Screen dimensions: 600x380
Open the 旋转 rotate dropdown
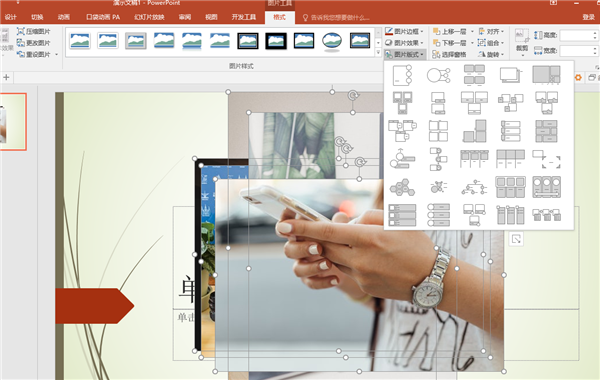click(491, 54)
